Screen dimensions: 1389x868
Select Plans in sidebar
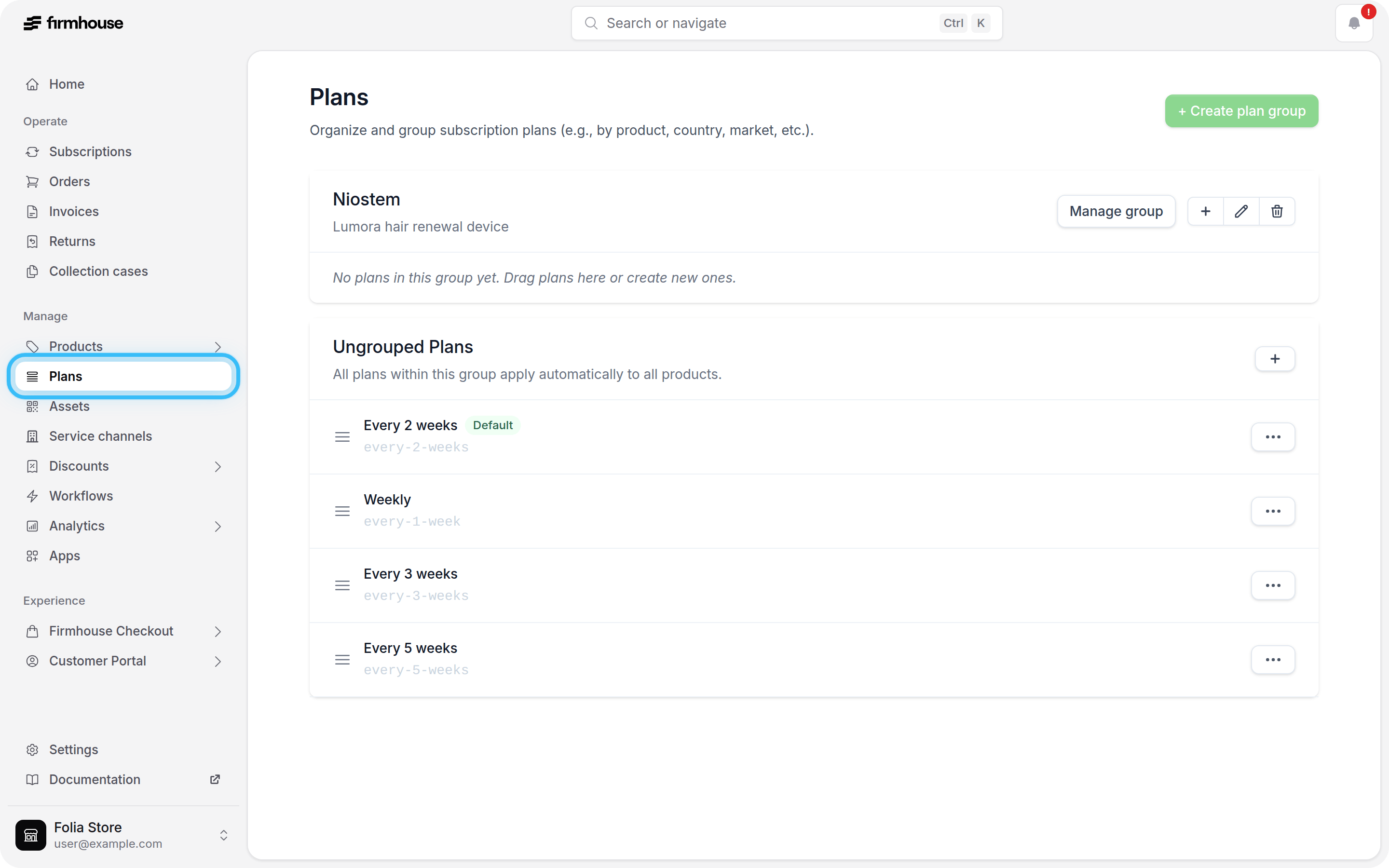123,377
